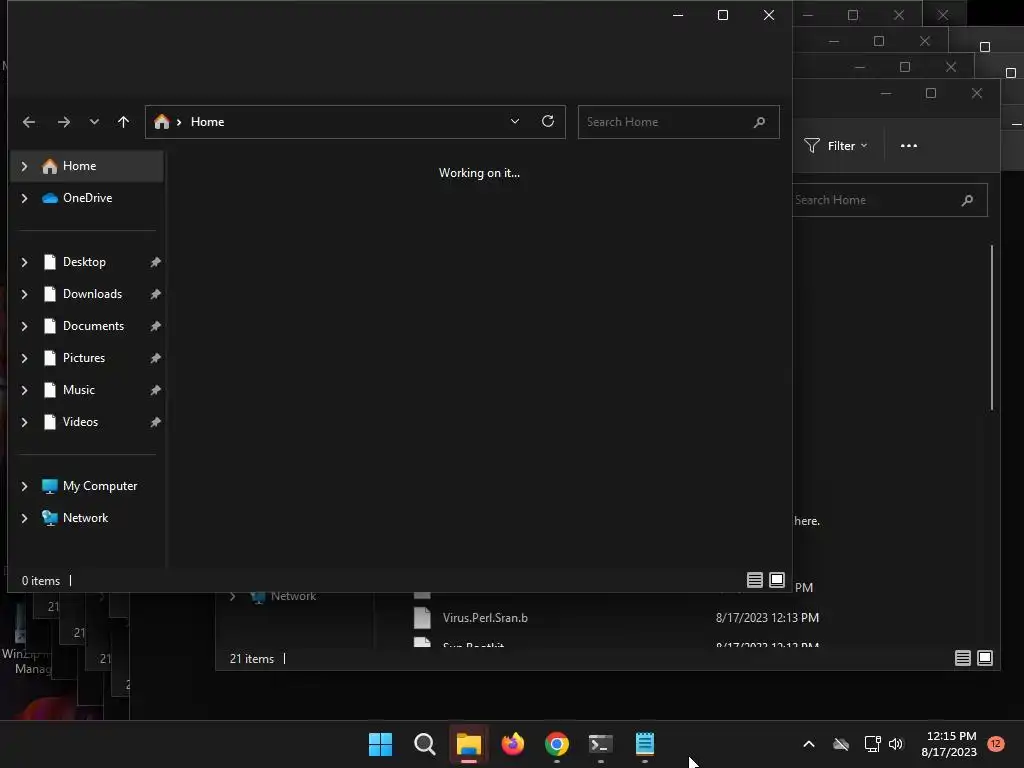The width and height of the screenshot is (1024, 768).
Task: Click the Home icon in address bar
Action: (161, 121)
